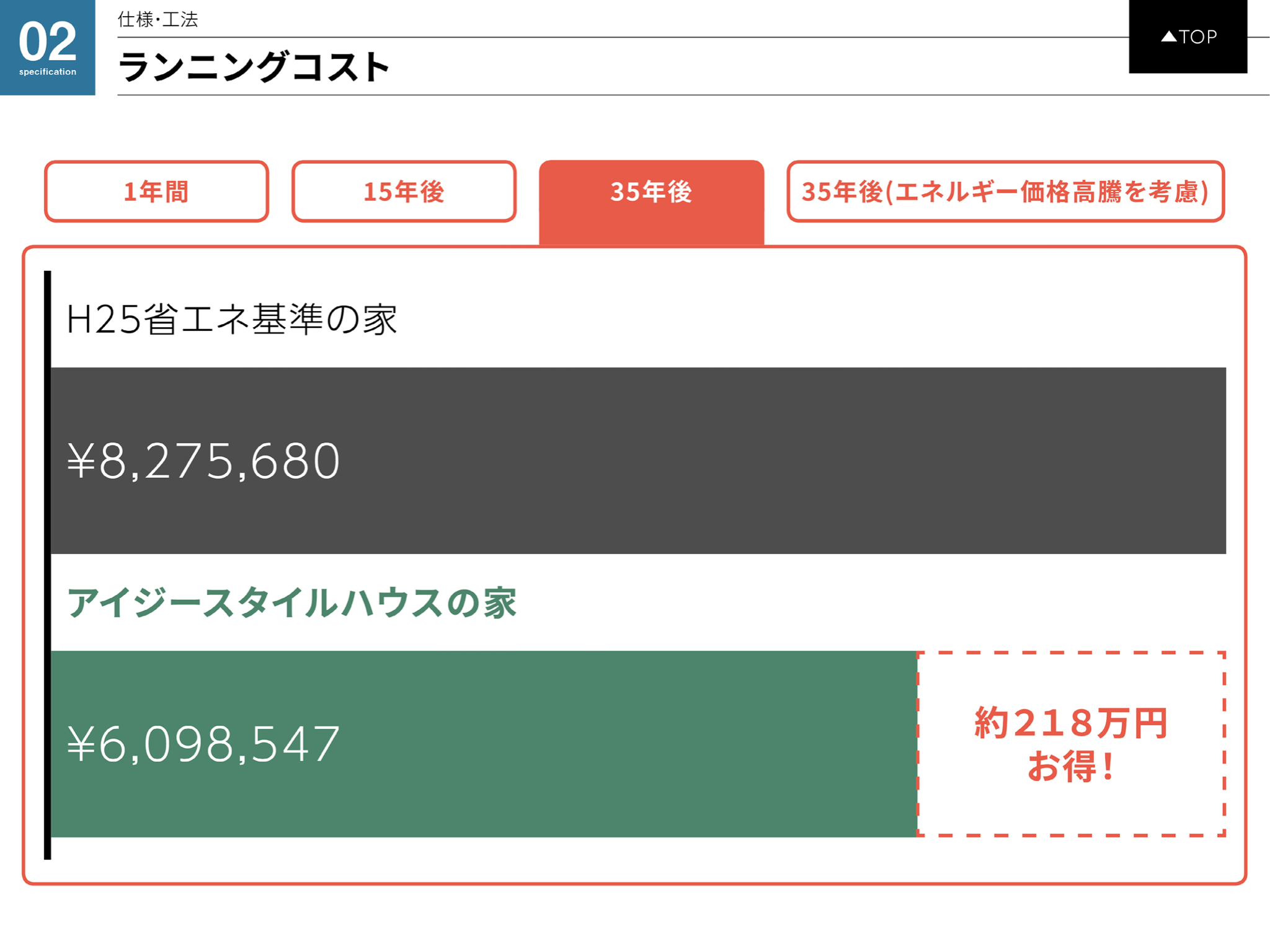Click the word specification under 02
Viewport: 1270px width, 952px height.
pyautogui.click(x=48, y=72)
